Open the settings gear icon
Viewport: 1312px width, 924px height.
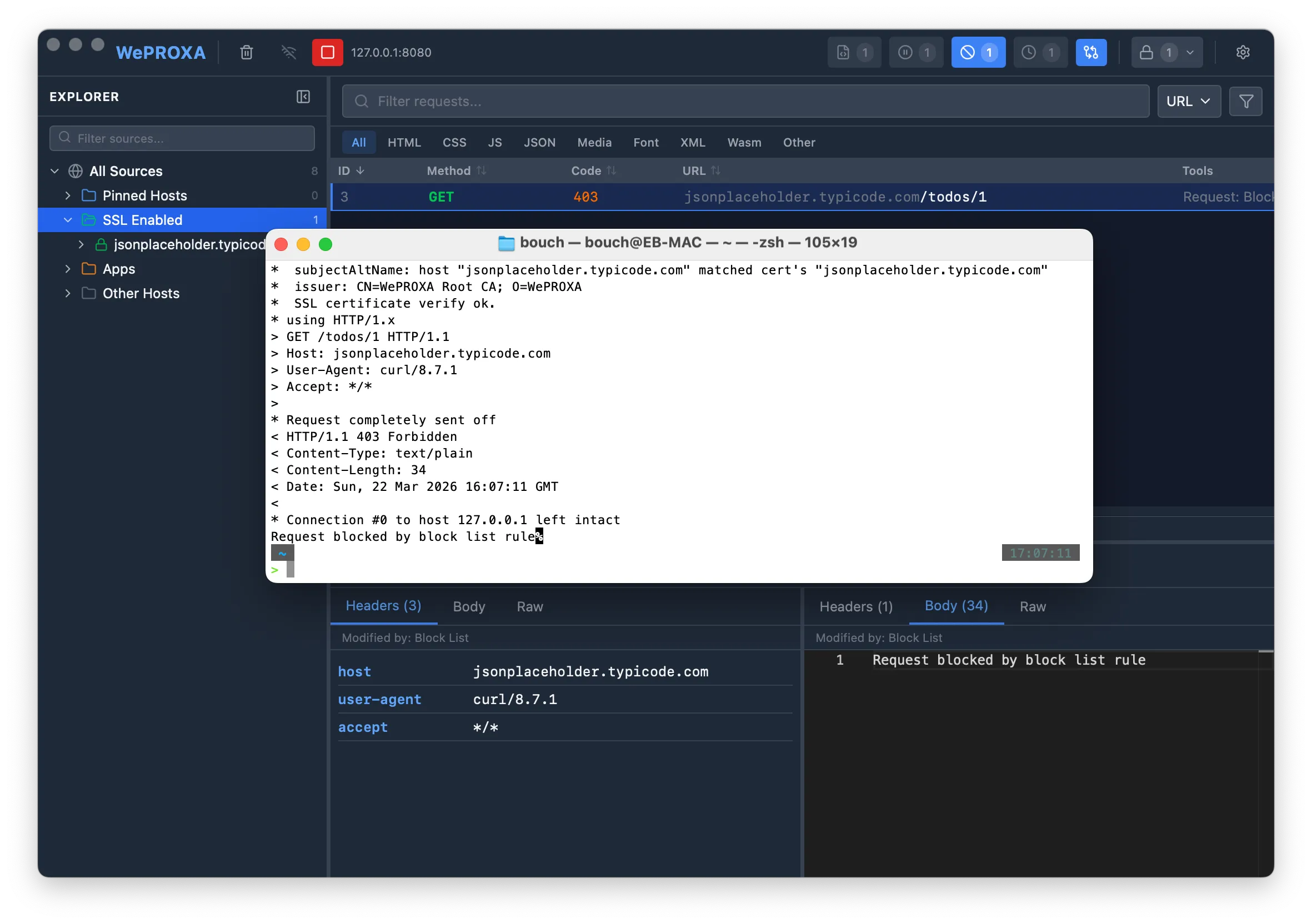1242,53
